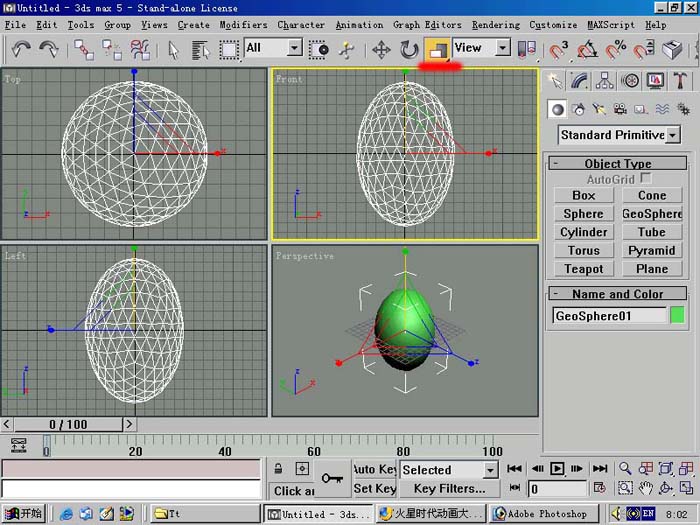Screen dimensions: 700x525
Task: Click the Teapot primitive button
Action: (583, 269)
